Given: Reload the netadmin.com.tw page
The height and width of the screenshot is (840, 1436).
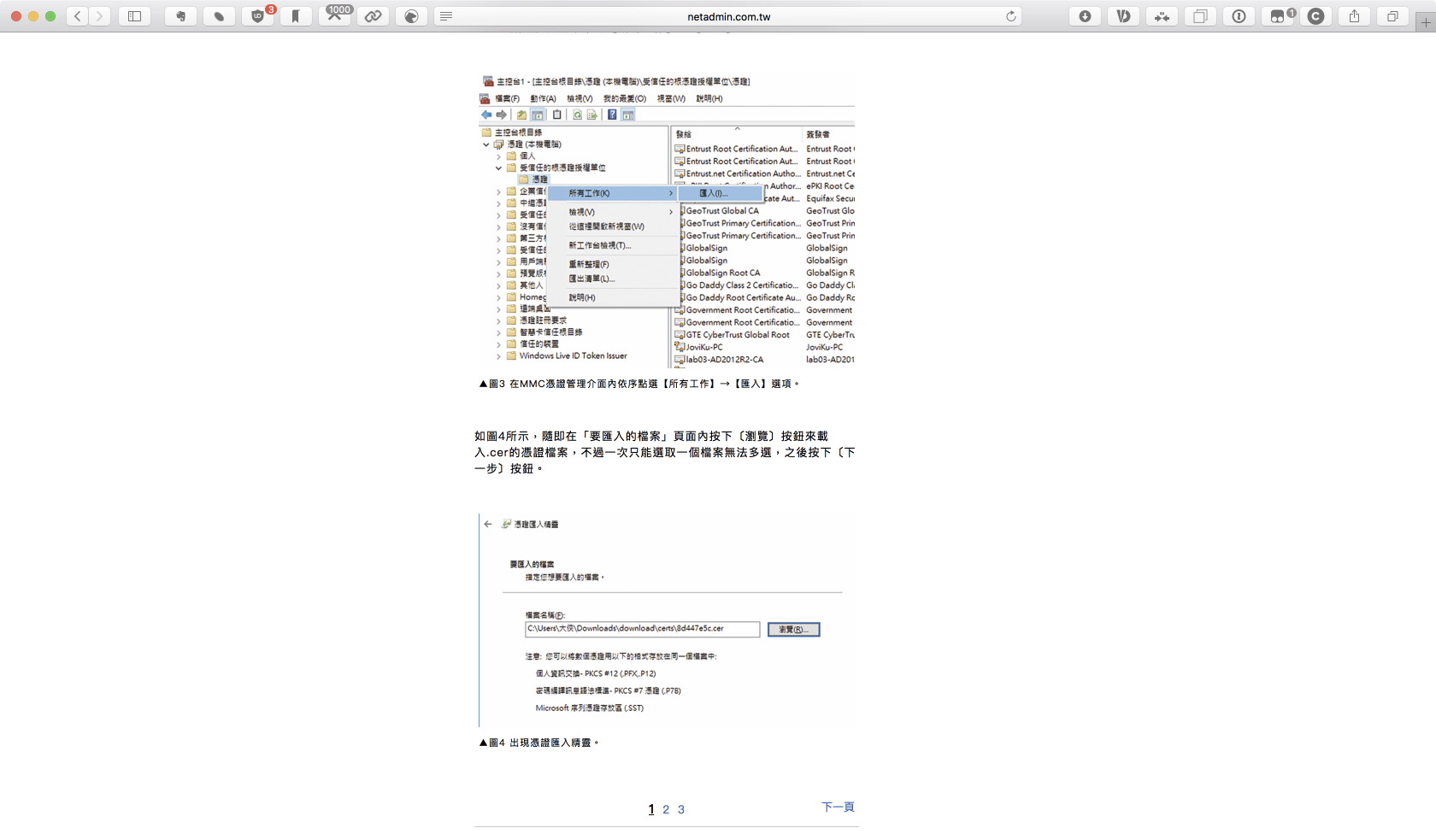Looking at the screenshot, I should [x=1011, y=16].
